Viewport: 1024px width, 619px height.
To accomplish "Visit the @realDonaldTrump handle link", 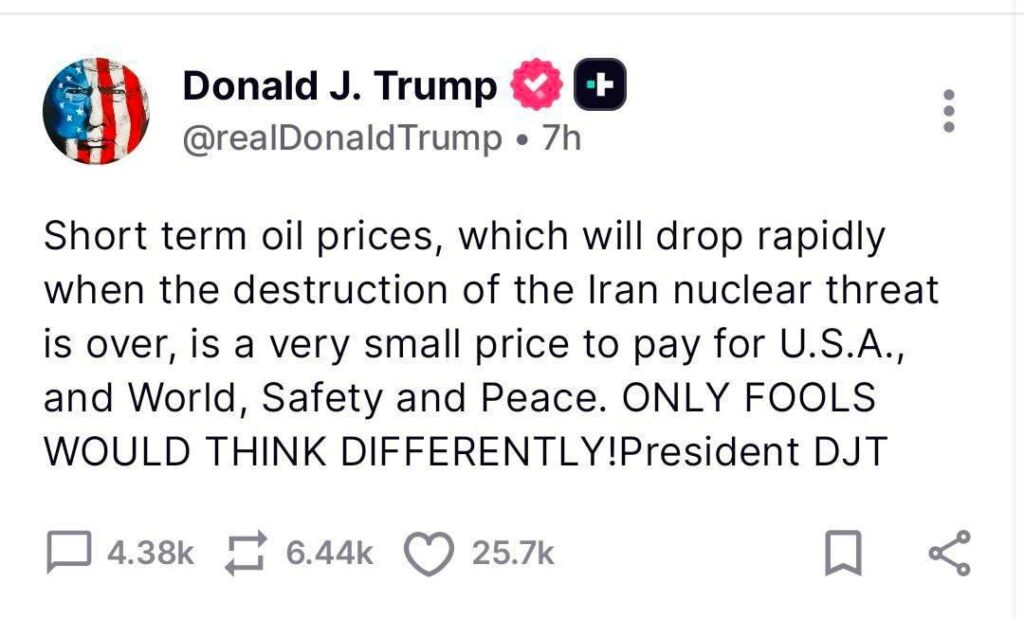I will pos(341,138).
